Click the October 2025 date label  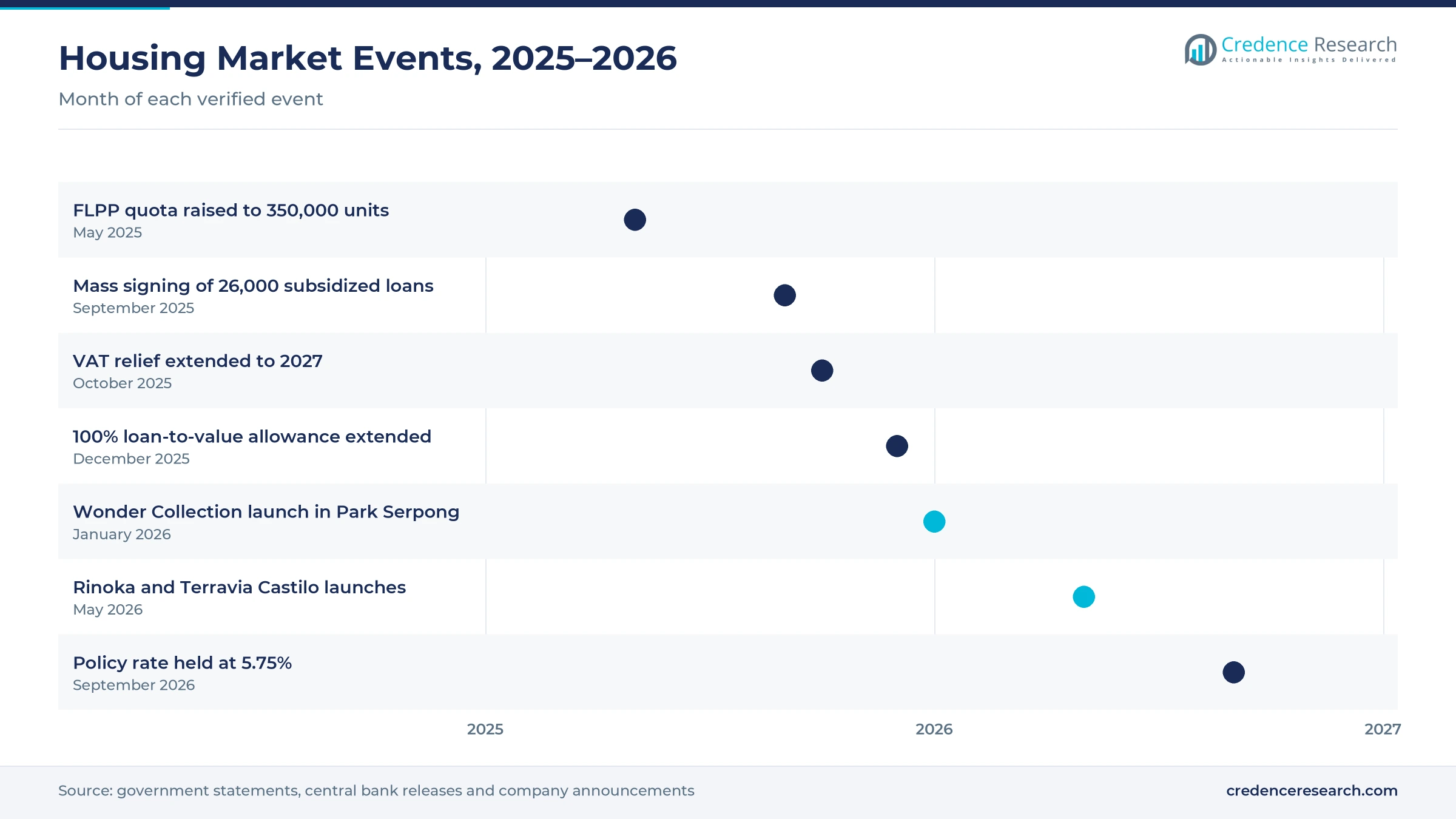click(122, 383)
